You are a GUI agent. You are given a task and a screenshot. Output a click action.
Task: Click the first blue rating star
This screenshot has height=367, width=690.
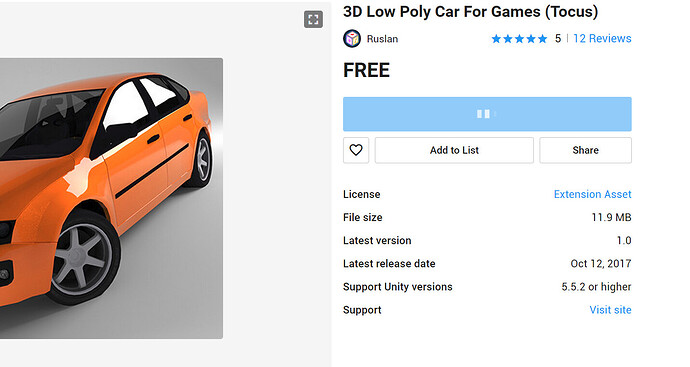[496, 39]
